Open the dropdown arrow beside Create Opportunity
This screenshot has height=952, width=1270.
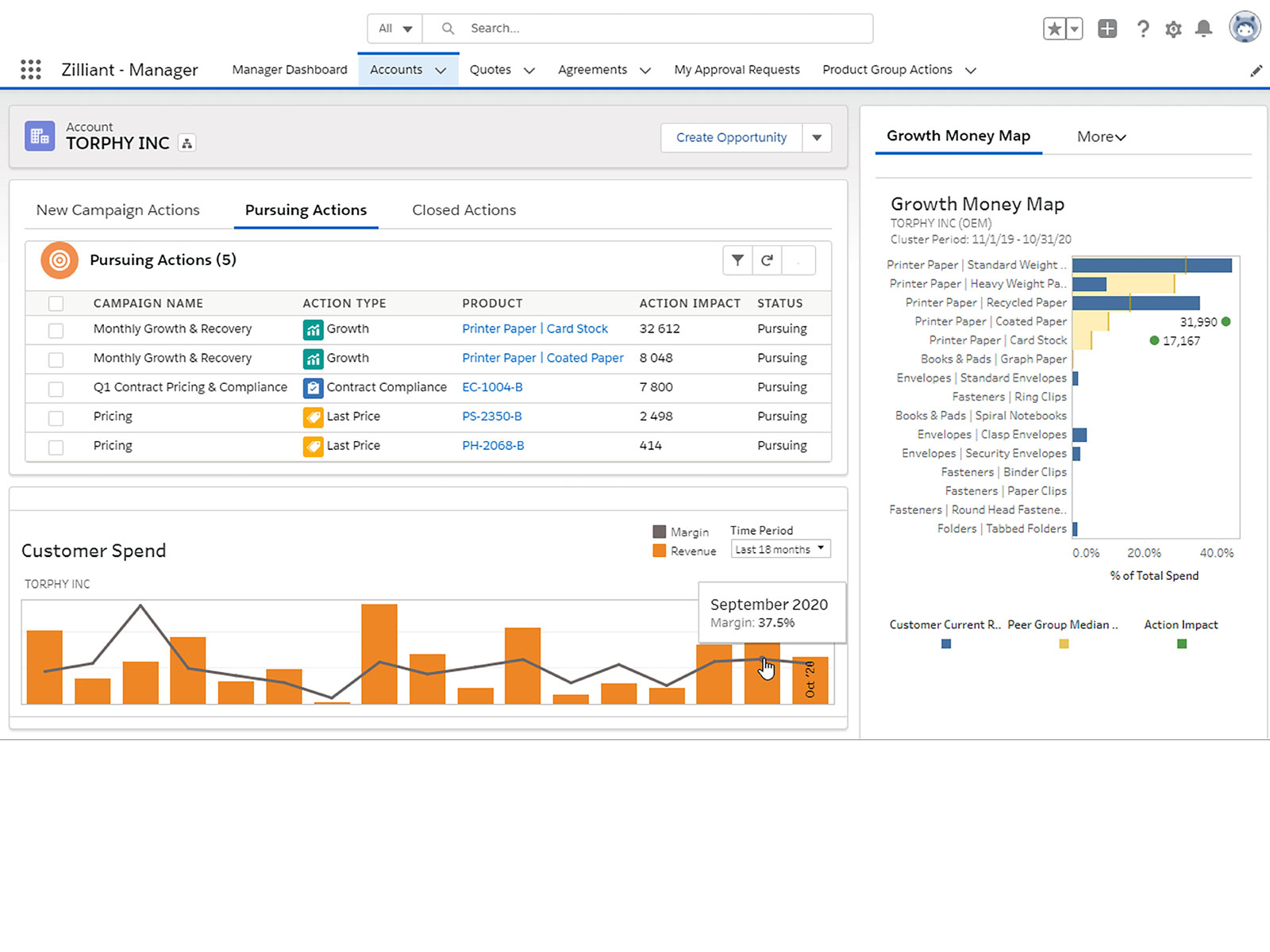817,138
